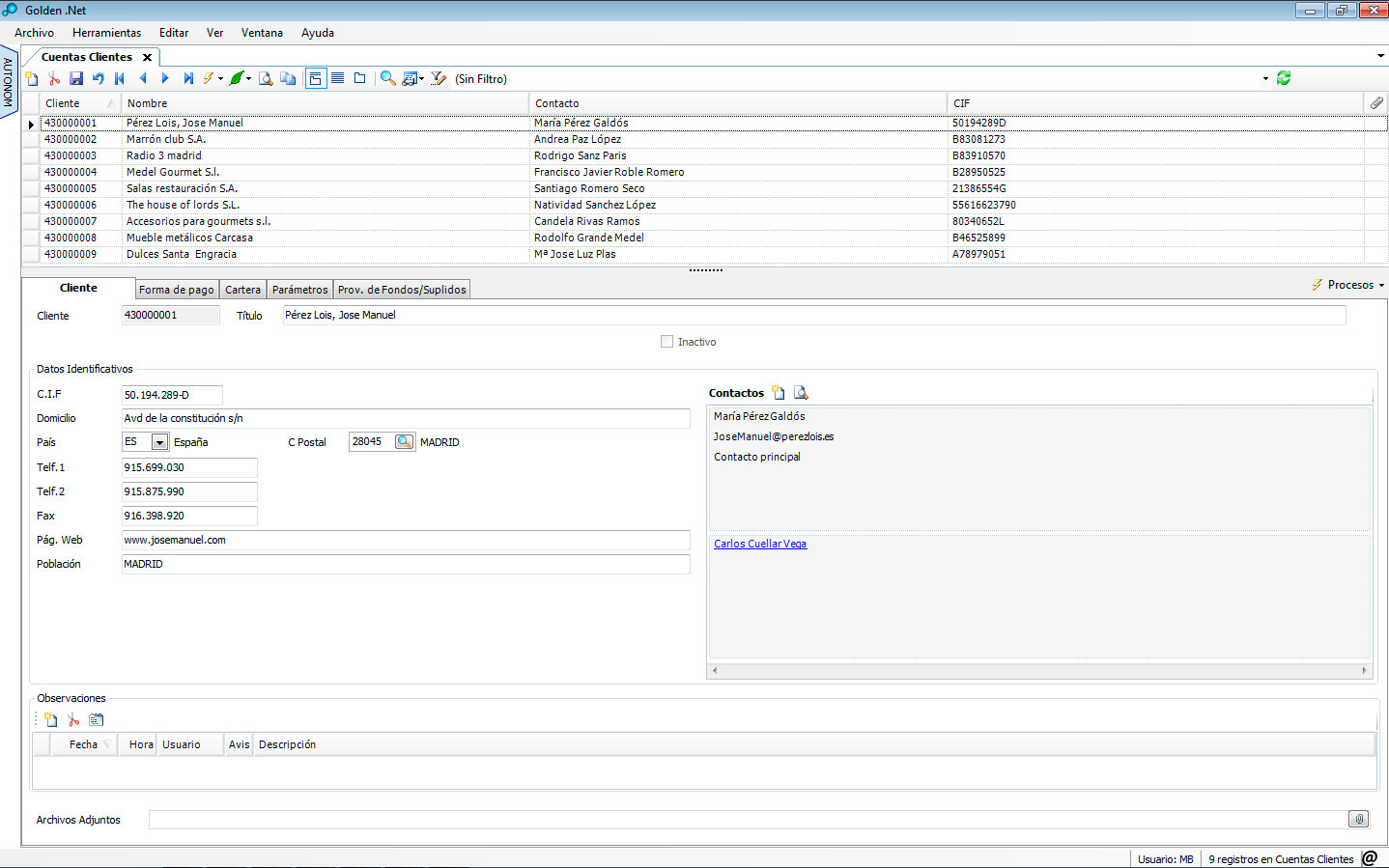Image resolution: width=1389 pixels, height=868 pixels.
Task: Go to the last record with the skip-forward arrow
Action: (188, 78)
